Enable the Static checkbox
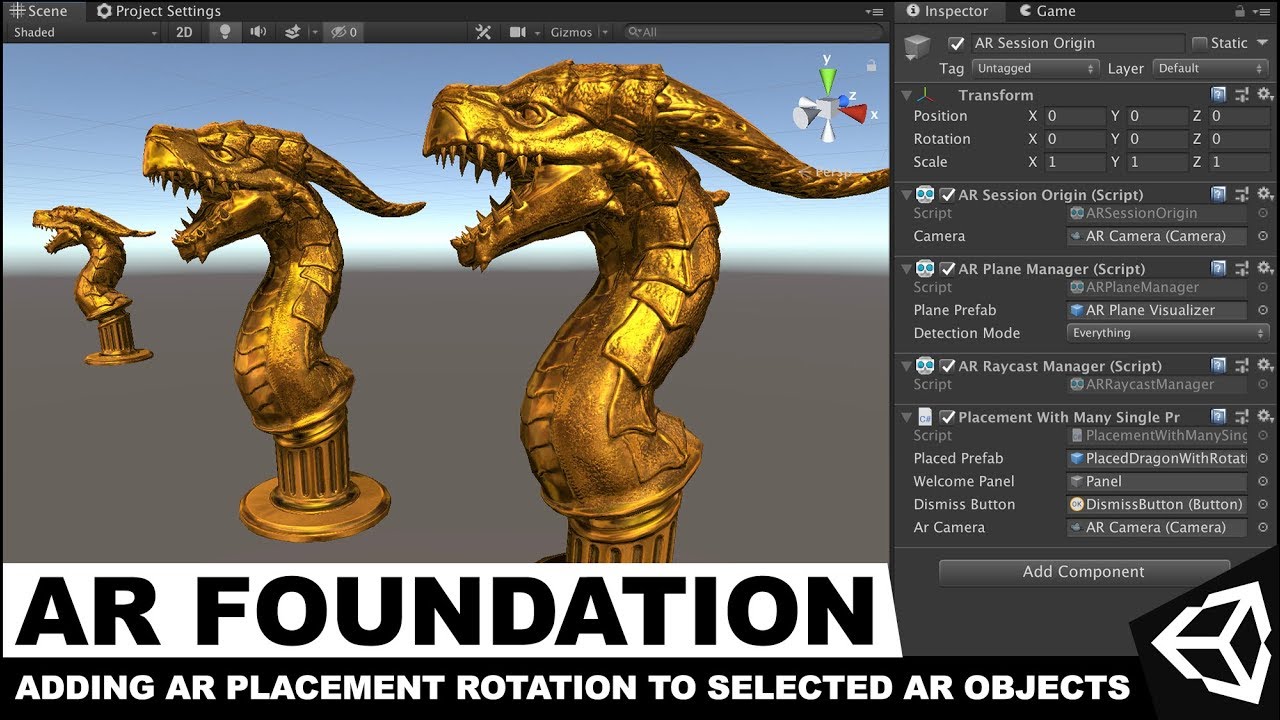This screenshot has width=1280, height=720. click(1200, 43)
